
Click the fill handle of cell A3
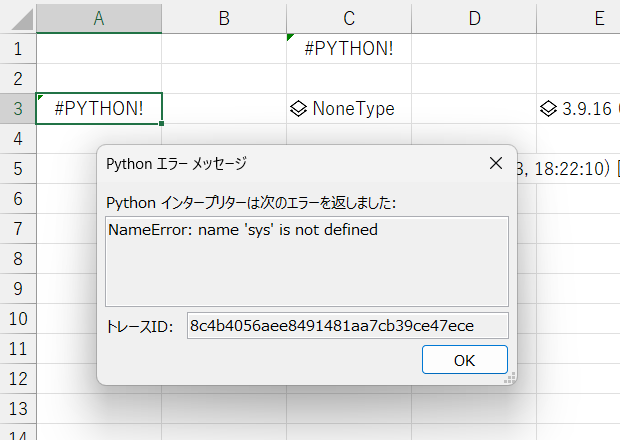coord(161,123)
